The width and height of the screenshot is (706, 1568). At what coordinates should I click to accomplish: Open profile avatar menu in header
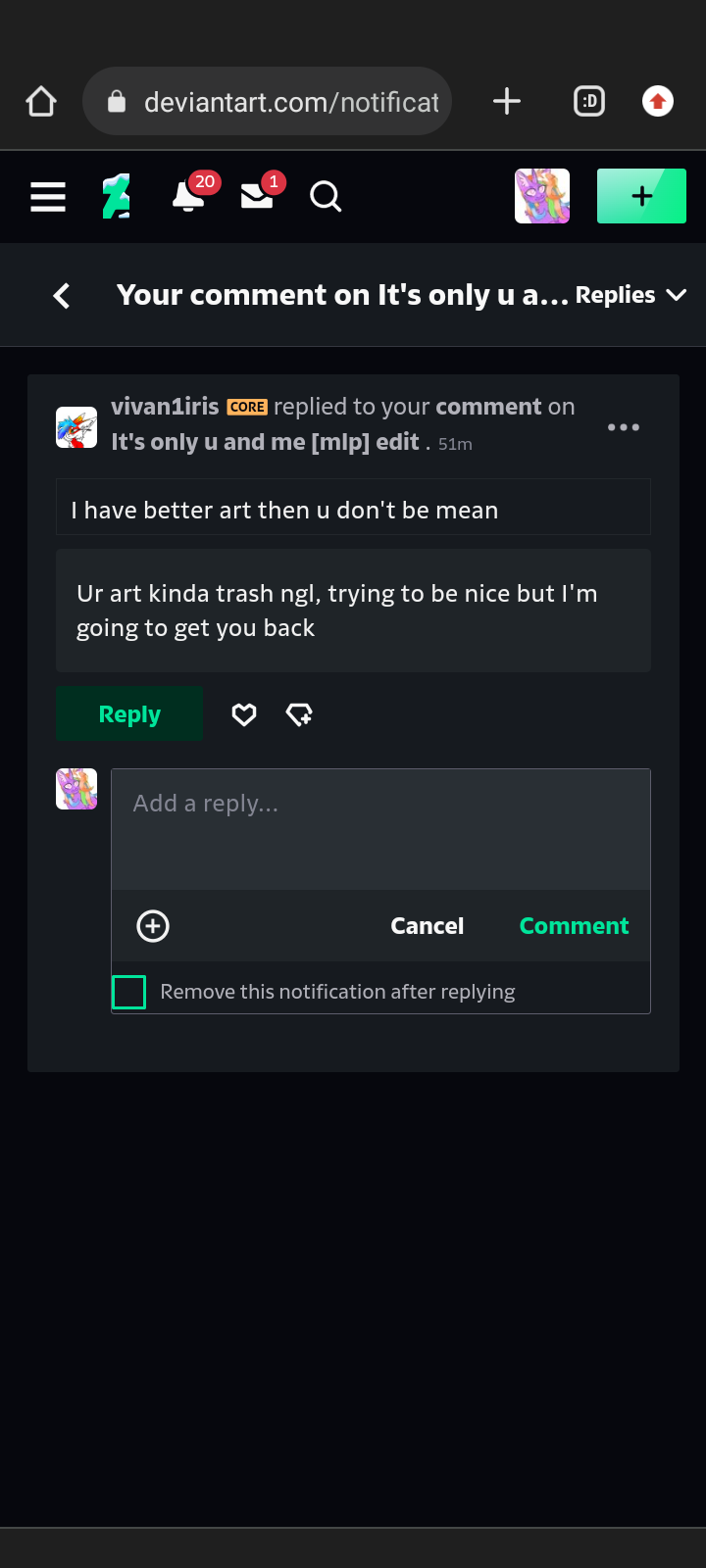(x=542, y=196)
